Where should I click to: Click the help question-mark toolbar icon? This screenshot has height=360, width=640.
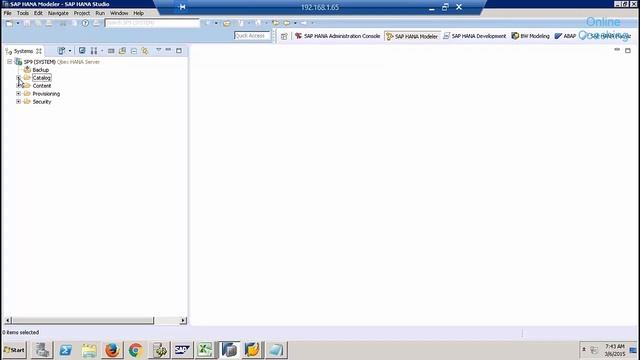(85, 23)
